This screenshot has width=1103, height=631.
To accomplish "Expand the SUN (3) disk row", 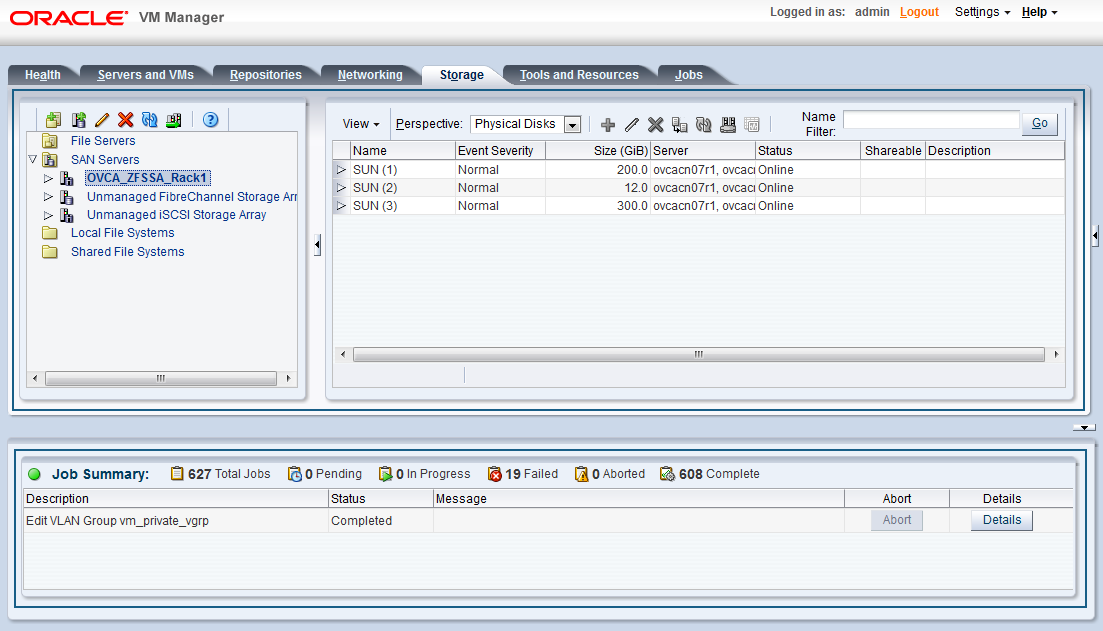I will click(x=341, y=206).
